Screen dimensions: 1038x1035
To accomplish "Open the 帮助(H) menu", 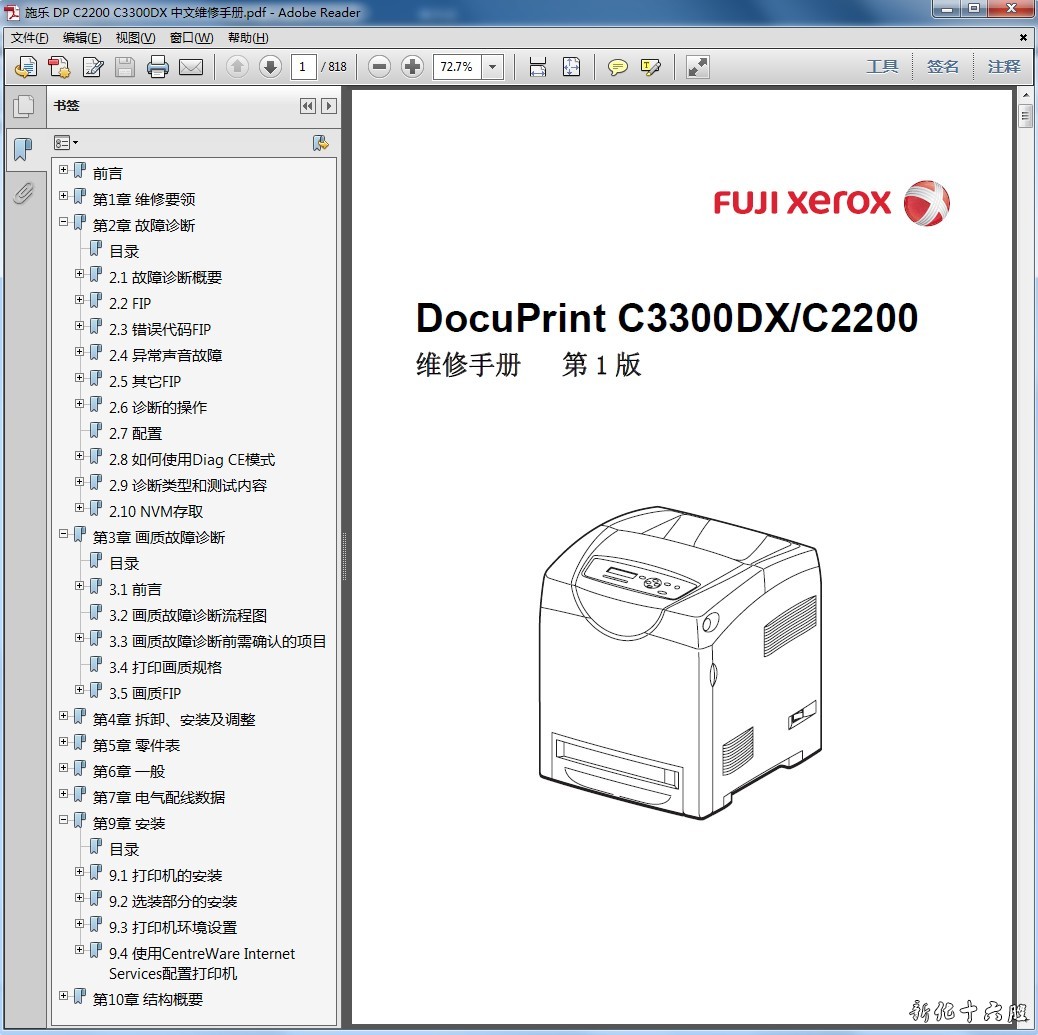I will (248, 38).
